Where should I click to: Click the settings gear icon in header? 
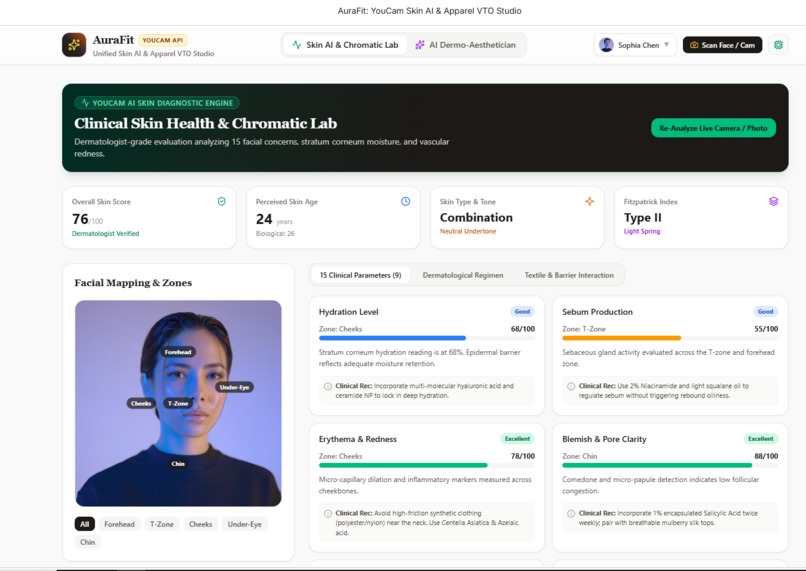tap(778, 45)
